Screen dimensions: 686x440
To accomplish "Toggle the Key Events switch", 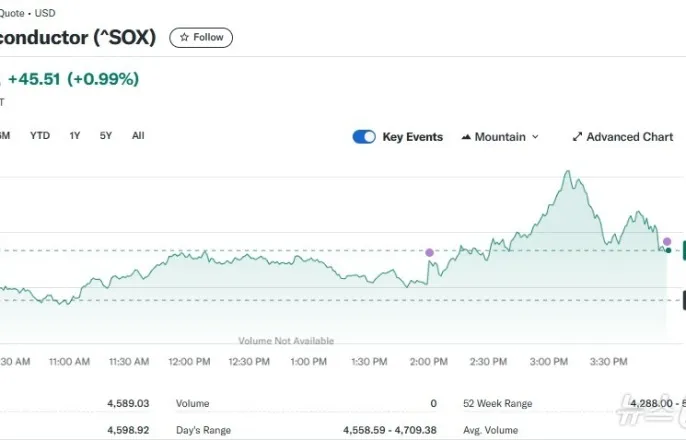I will [x=364, y=137].
